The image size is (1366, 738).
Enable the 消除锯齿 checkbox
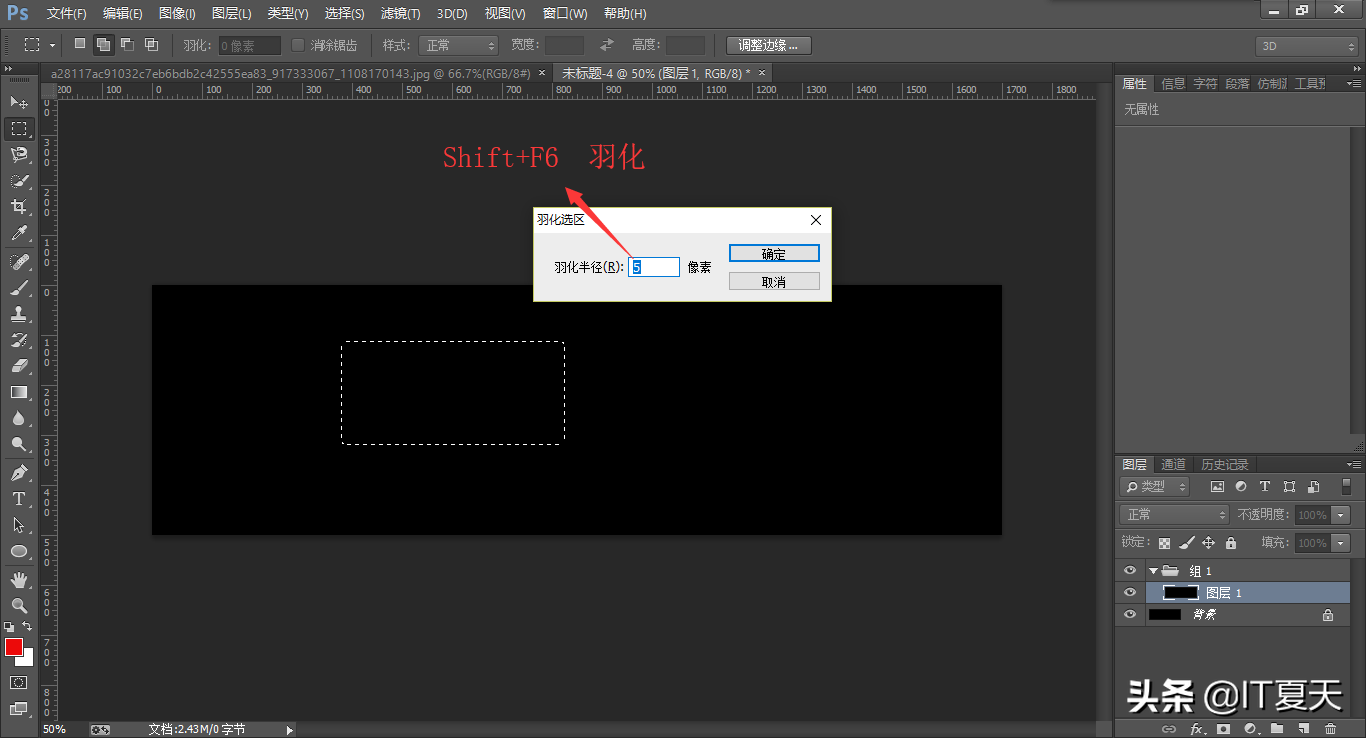[x=298, y=45]
